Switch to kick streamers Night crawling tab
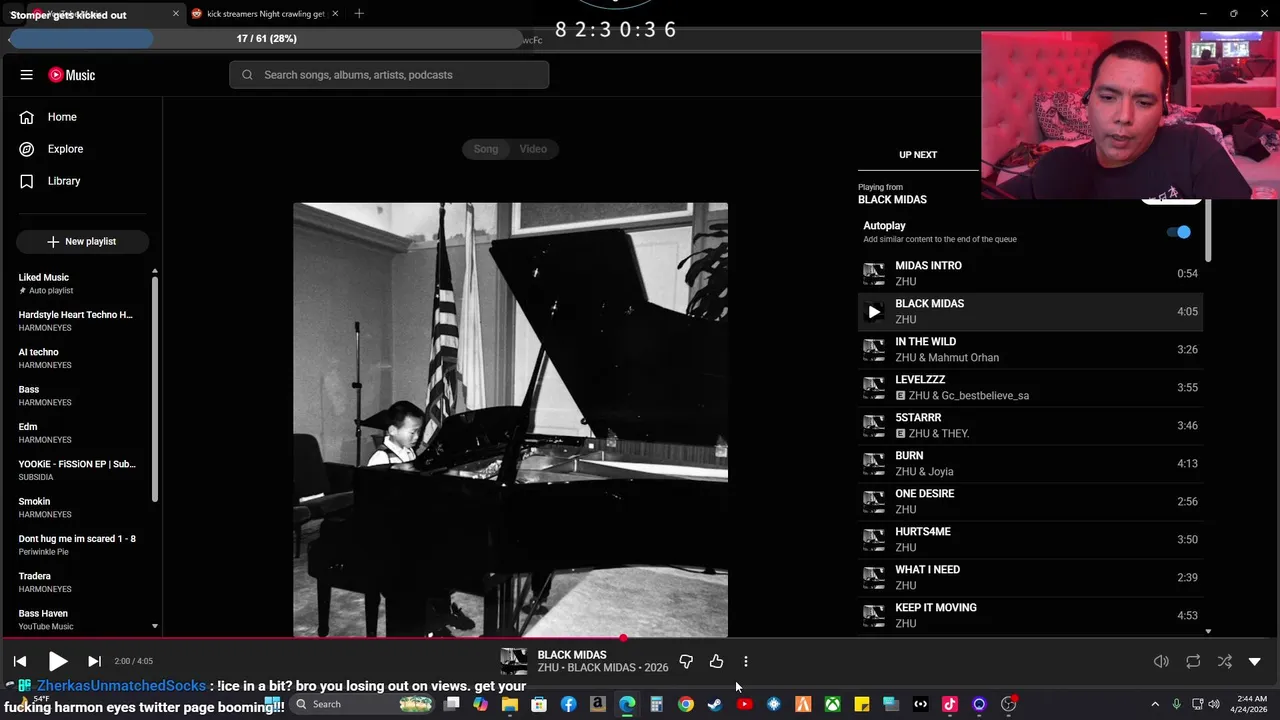1280x720 pixels. coord(263,14)
